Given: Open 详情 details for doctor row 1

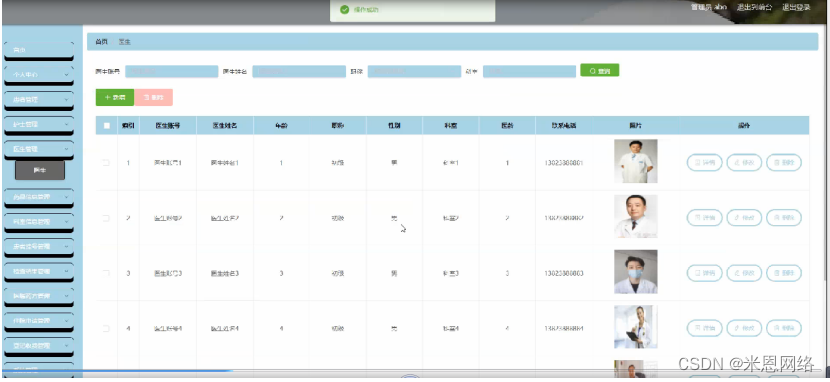Looking at the screenshot, I should (x=705, y=162).
